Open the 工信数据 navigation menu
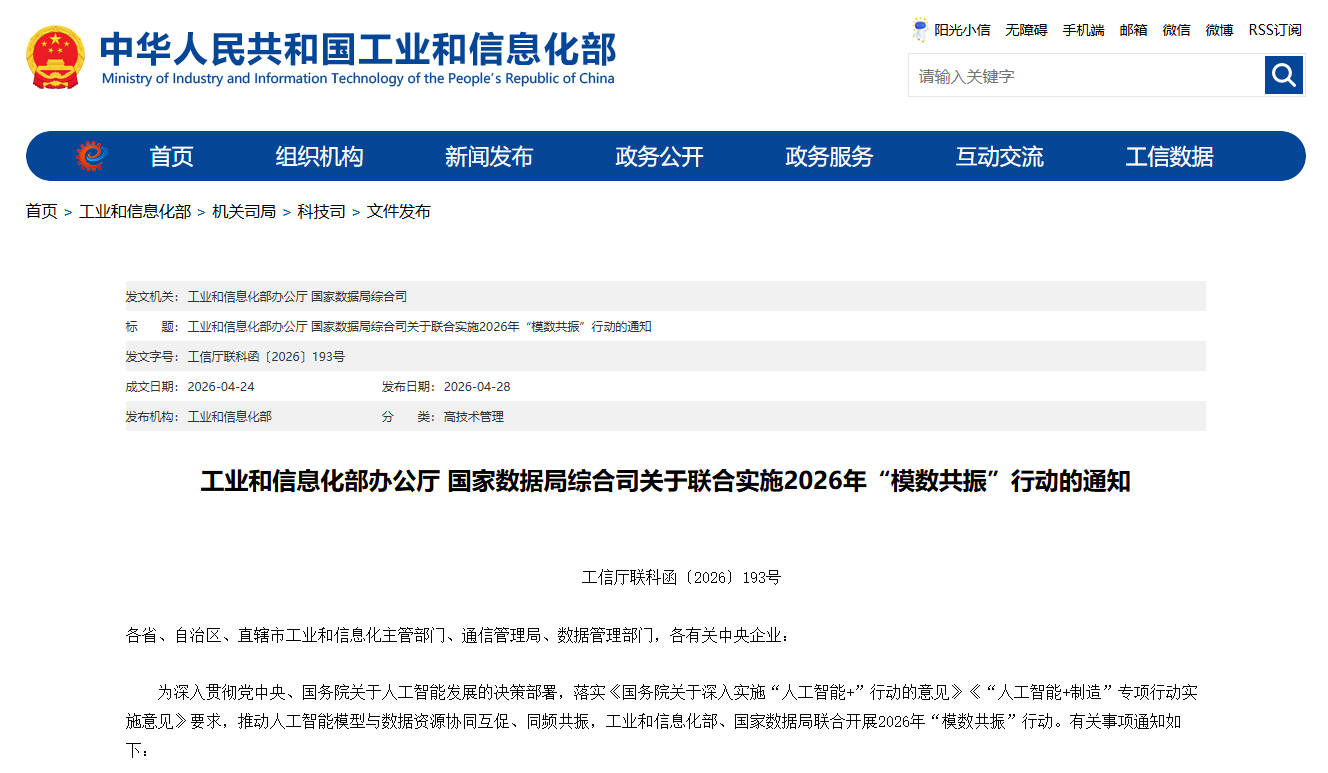1328x773 pixels. tap(1169, 156)
